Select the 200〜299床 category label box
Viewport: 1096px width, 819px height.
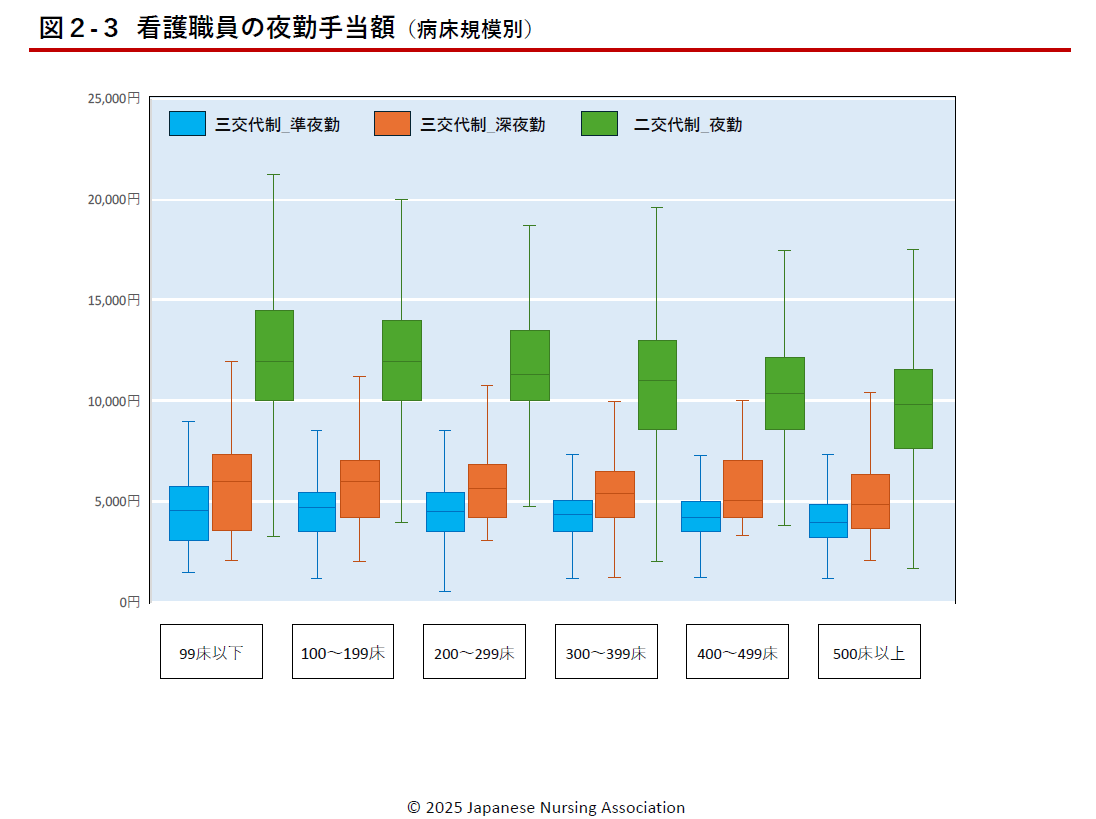(x=474, y=652)
